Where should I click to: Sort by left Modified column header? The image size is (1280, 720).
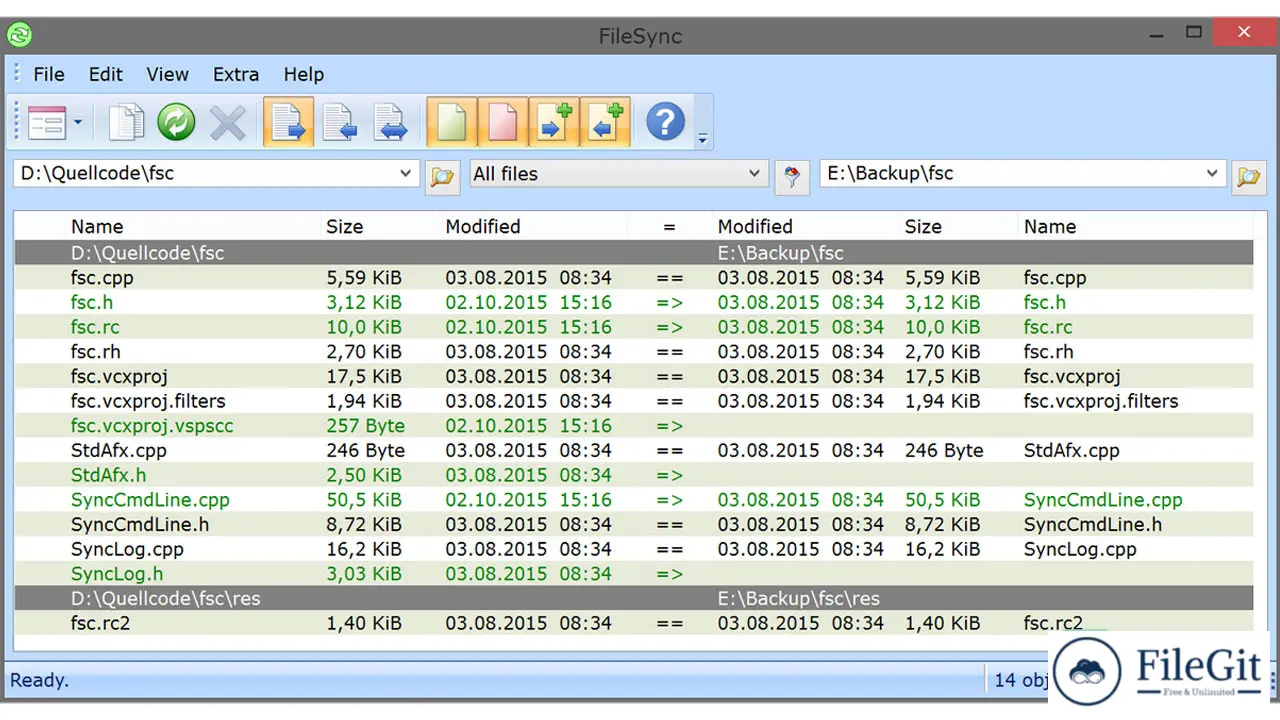click(x=483, y=226)
